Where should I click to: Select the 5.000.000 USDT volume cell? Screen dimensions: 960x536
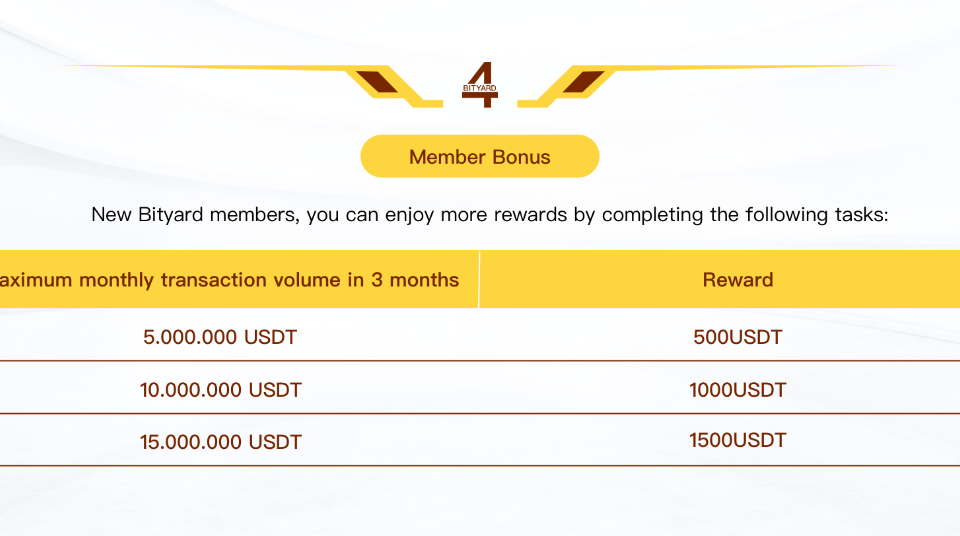click(220, 337)
